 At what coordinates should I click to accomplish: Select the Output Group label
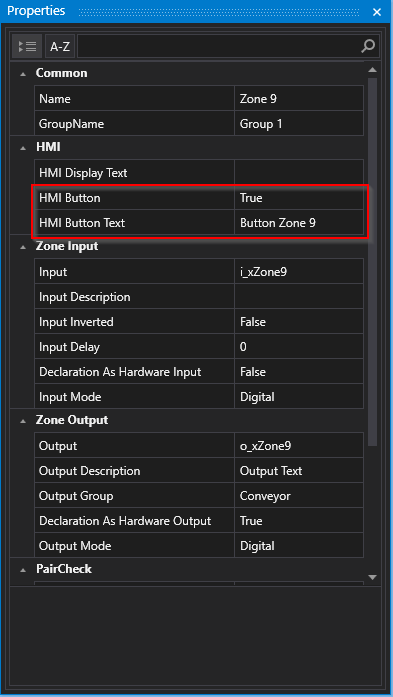click(x=76, y=495)
